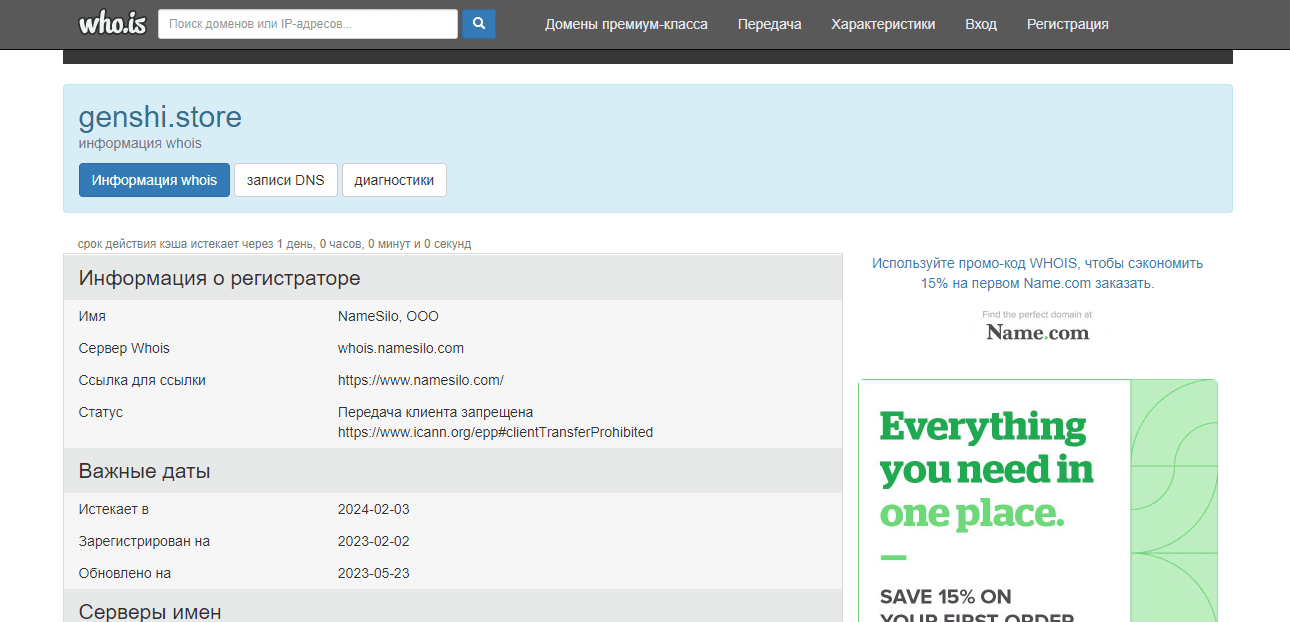Focus the domain or IP search field

tap(307, 24)
